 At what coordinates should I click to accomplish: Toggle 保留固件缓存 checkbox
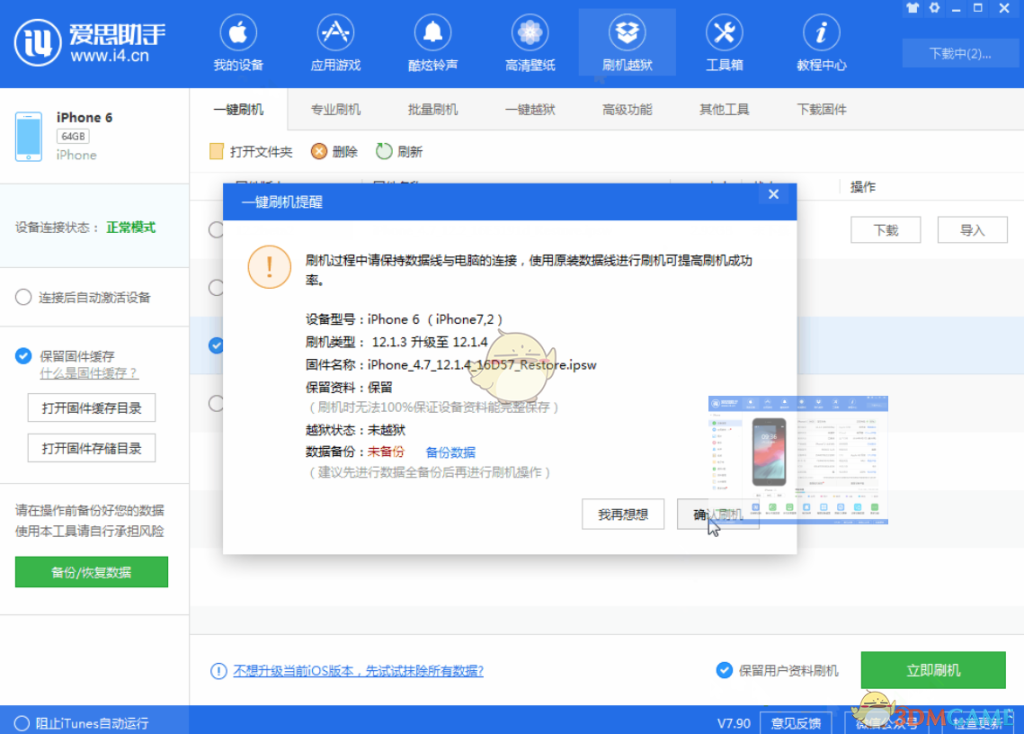click(23, 356)
